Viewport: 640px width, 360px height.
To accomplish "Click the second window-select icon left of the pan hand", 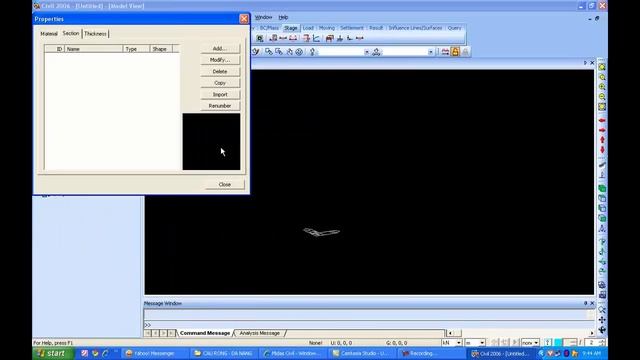I will 279,51.
